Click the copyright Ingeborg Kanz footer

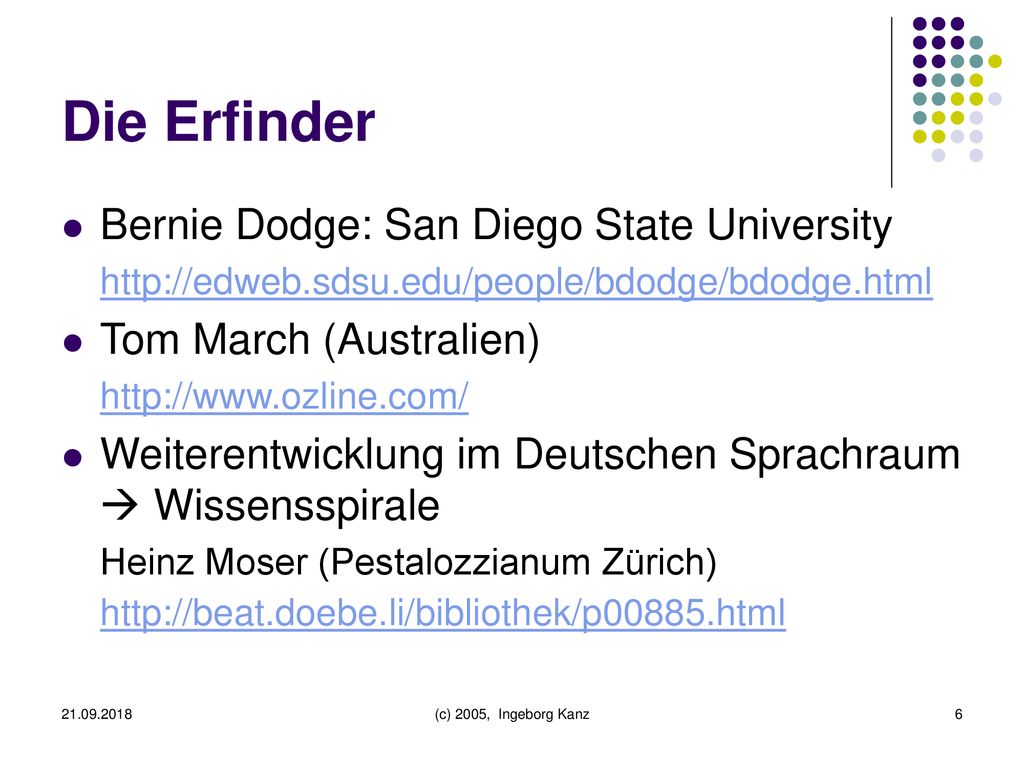pos(511,714)
